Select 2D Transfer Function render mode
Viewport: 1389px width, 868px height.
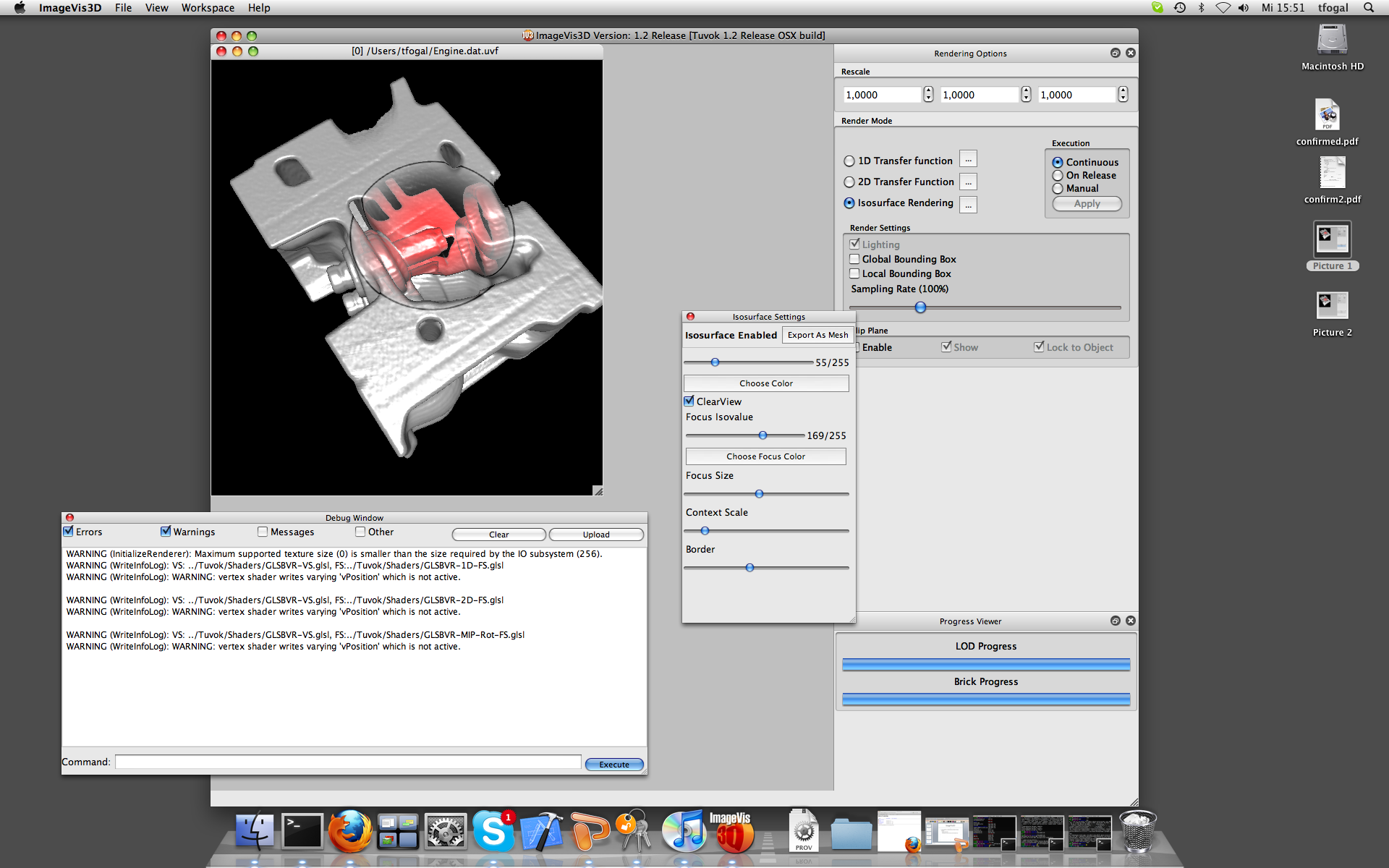pyautogui.click(x=899, y=182)
